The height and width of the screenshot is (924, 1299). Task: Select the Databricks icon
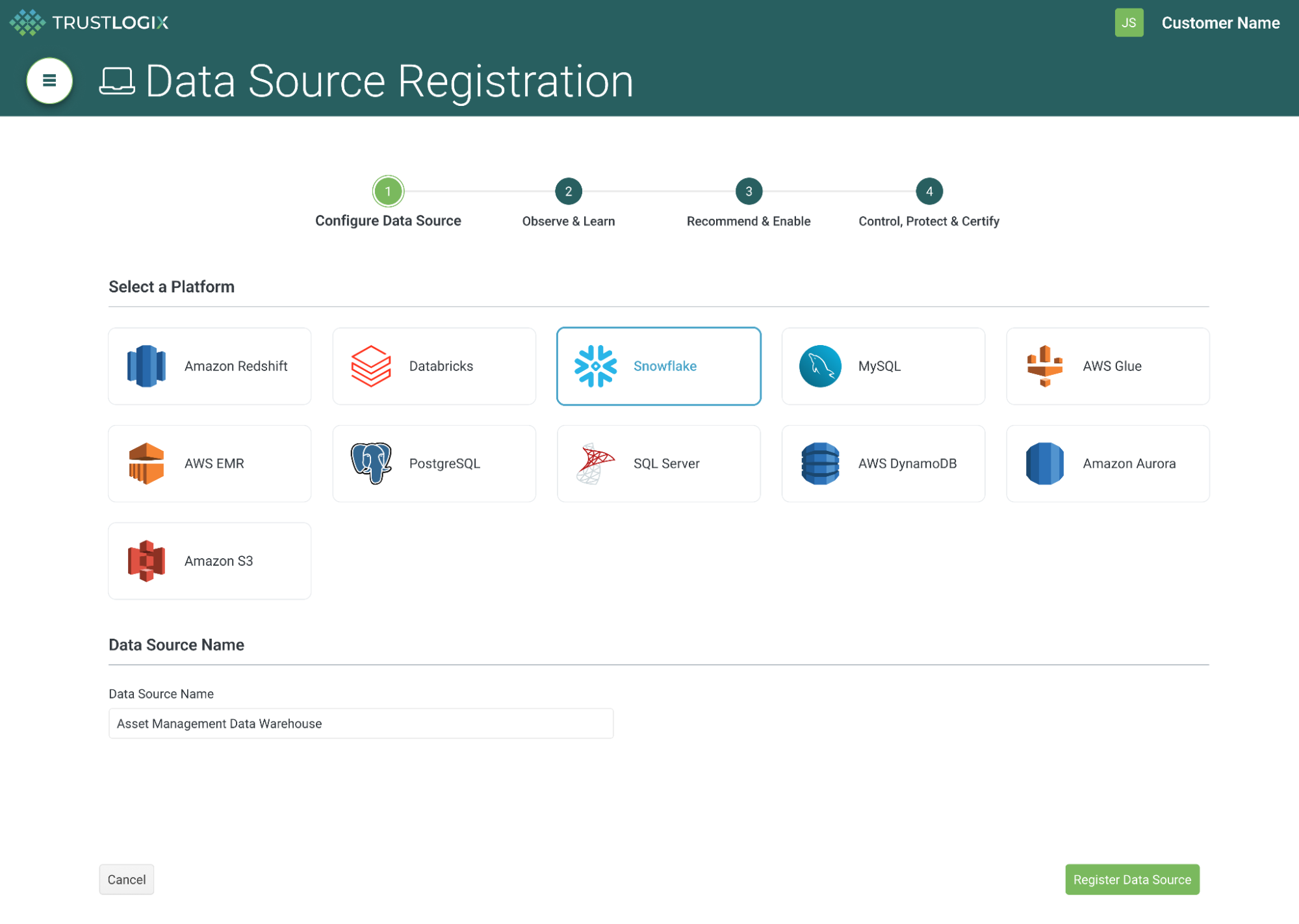370,366
